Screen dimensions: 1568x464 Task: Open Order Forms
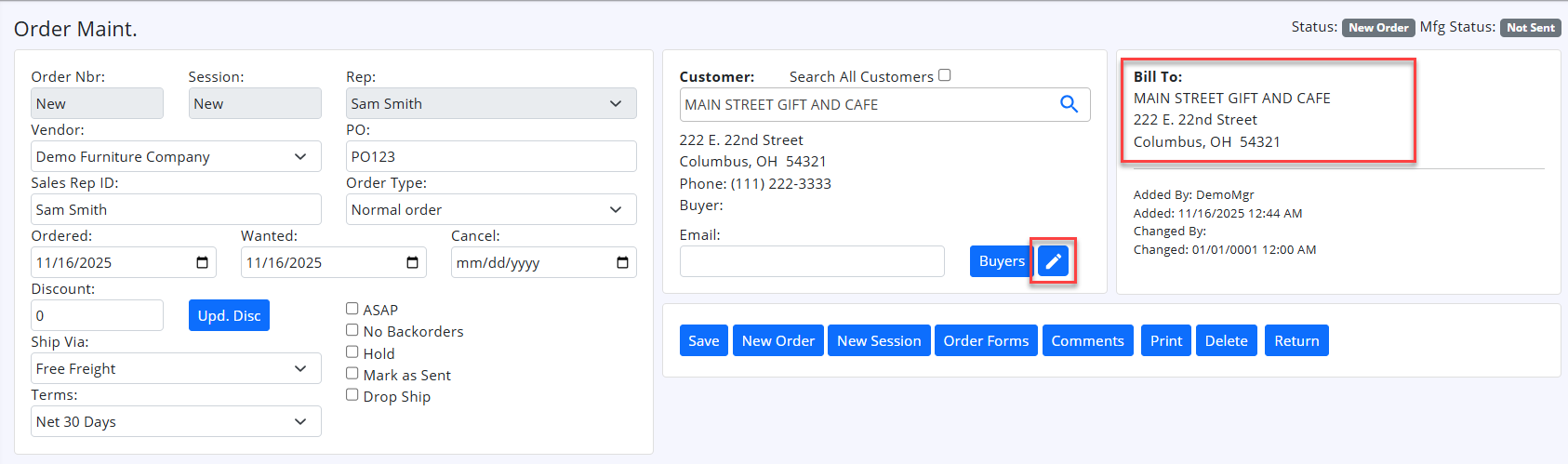coord(986,340)
